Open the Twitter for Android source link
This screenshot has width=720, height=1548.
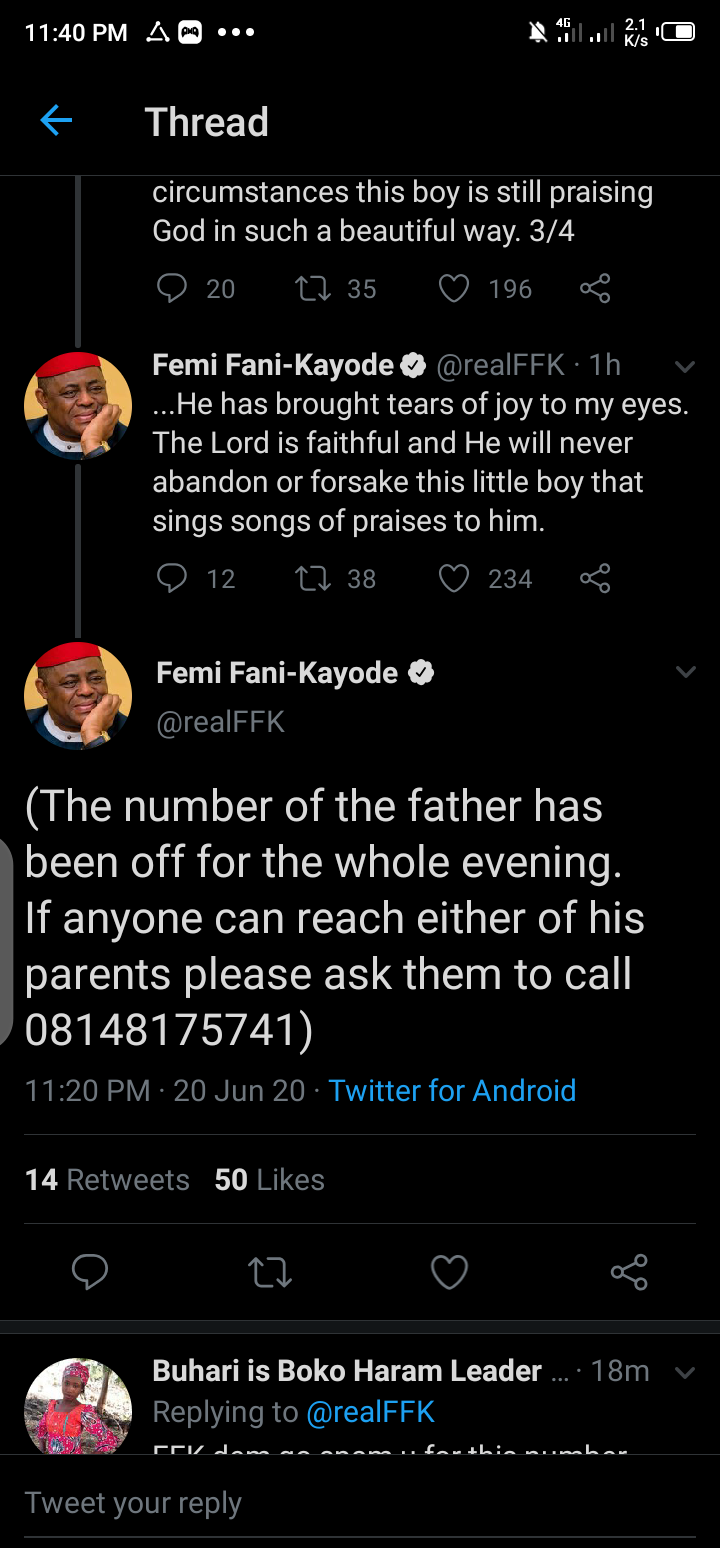[x=452, y=1090]
